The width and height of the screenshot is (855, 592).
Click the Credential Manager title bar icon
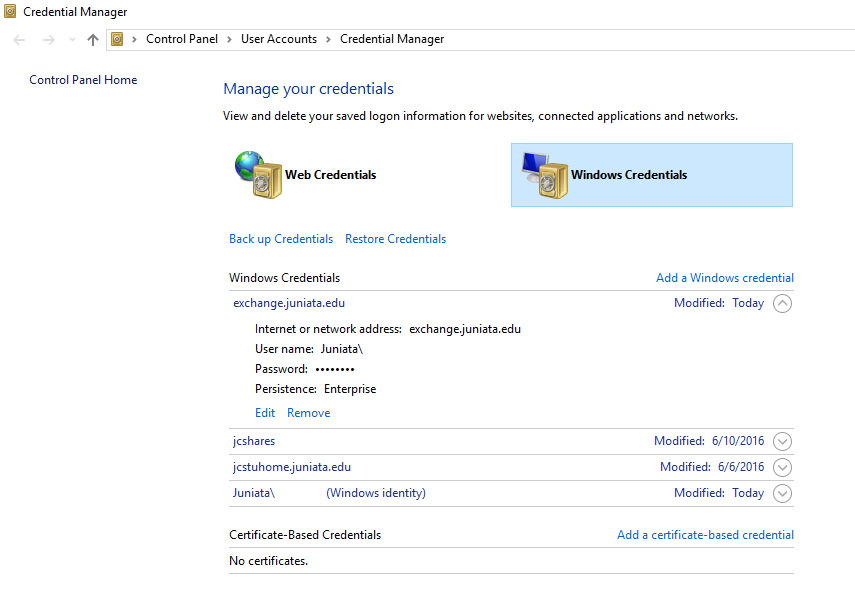(10, 11)
